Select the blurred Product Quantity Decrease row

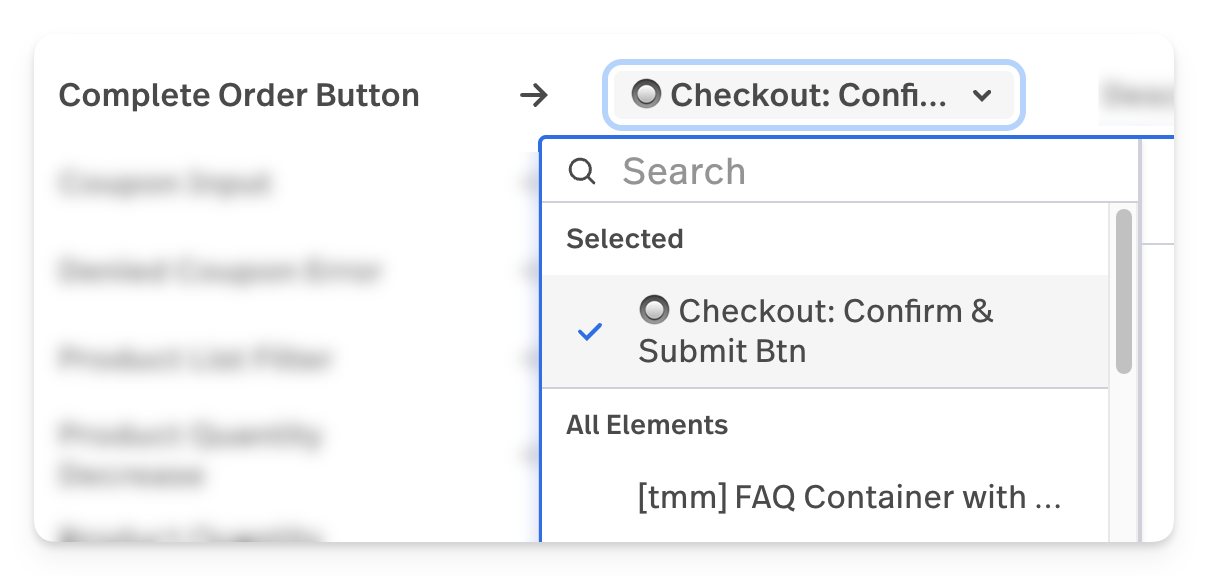tap(190, 455)
